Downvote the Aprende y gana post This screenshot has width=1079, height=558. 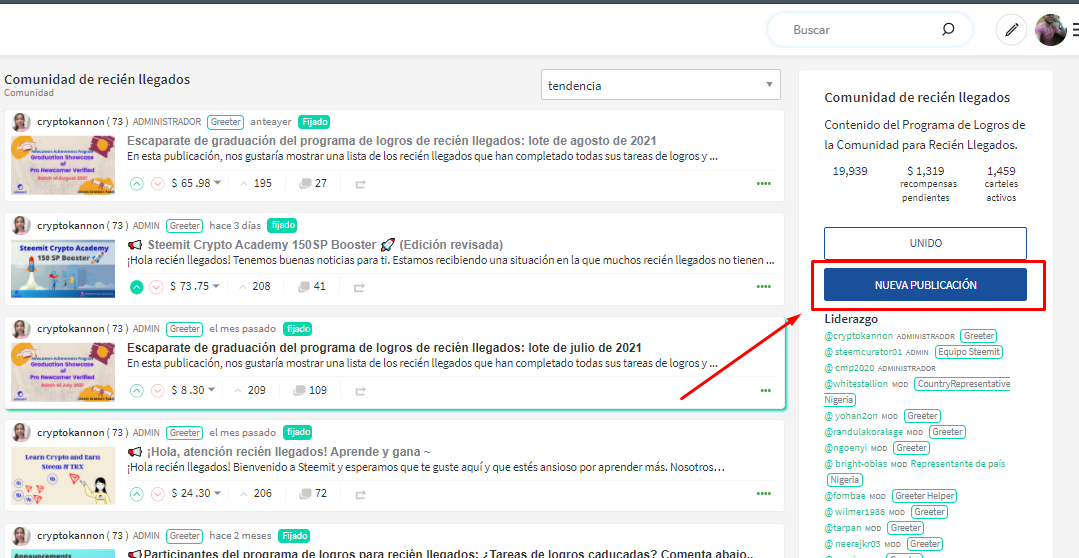(158, 494)
